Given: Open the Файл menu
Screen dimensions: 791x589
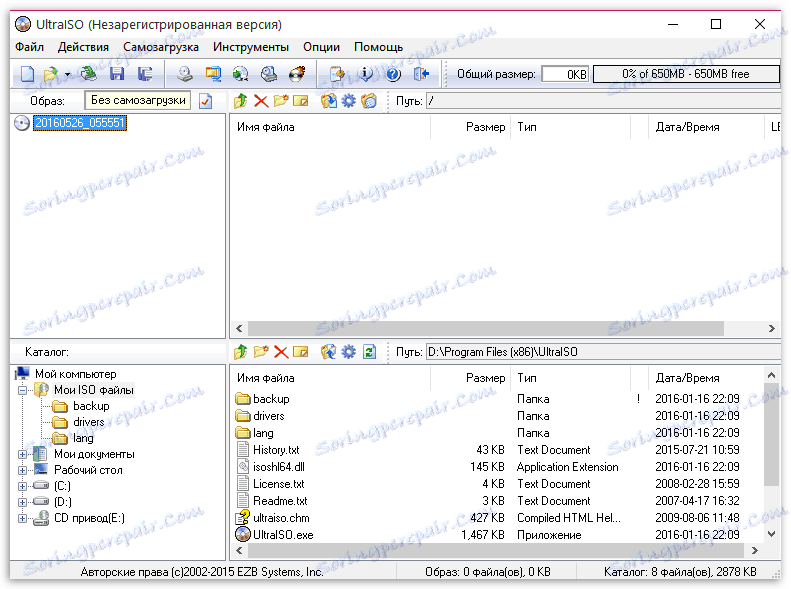Looking at the screenshot, I should coord(29,47).
